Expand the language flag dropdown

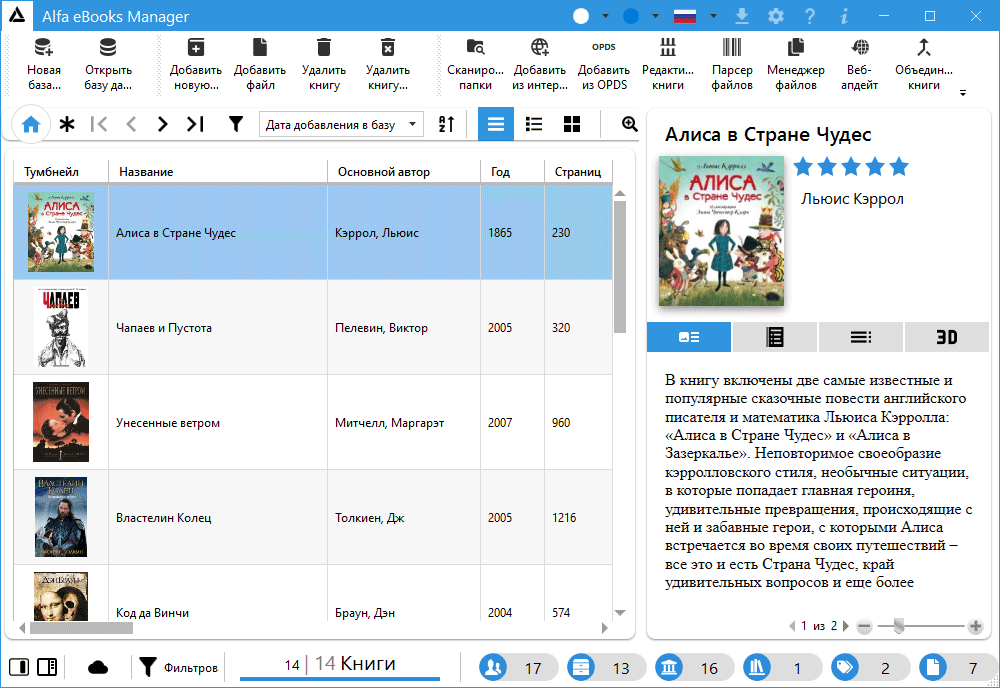pyautogui.click(x=713, y=17)
